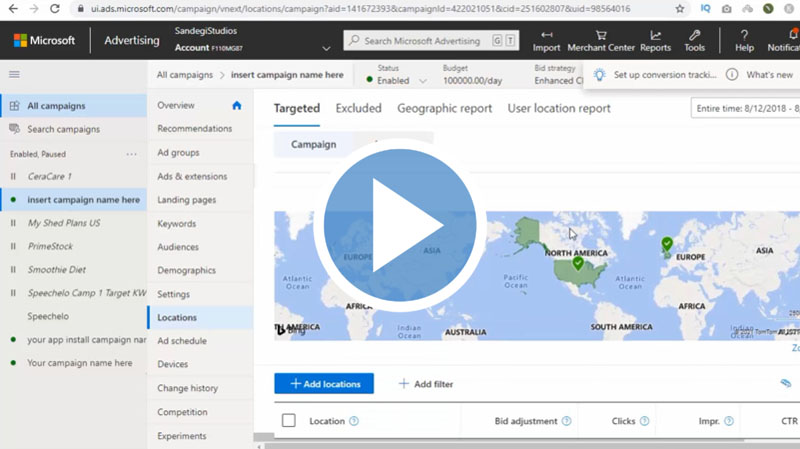This screenshot has width=800, height=449.
Task: Open Change history in the side menu
Action: (187, 388)
